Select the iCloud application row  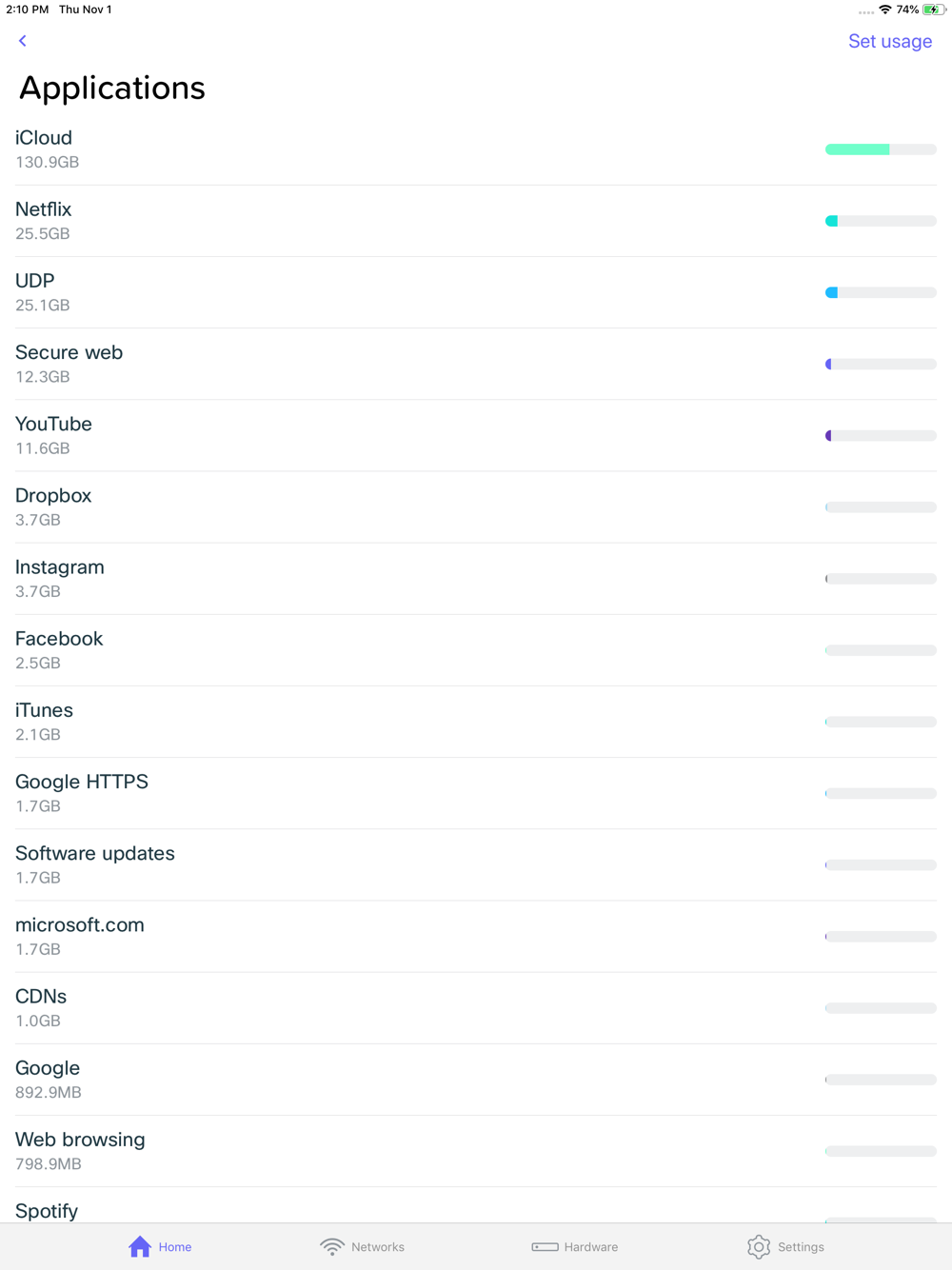(x=381, y=149)
